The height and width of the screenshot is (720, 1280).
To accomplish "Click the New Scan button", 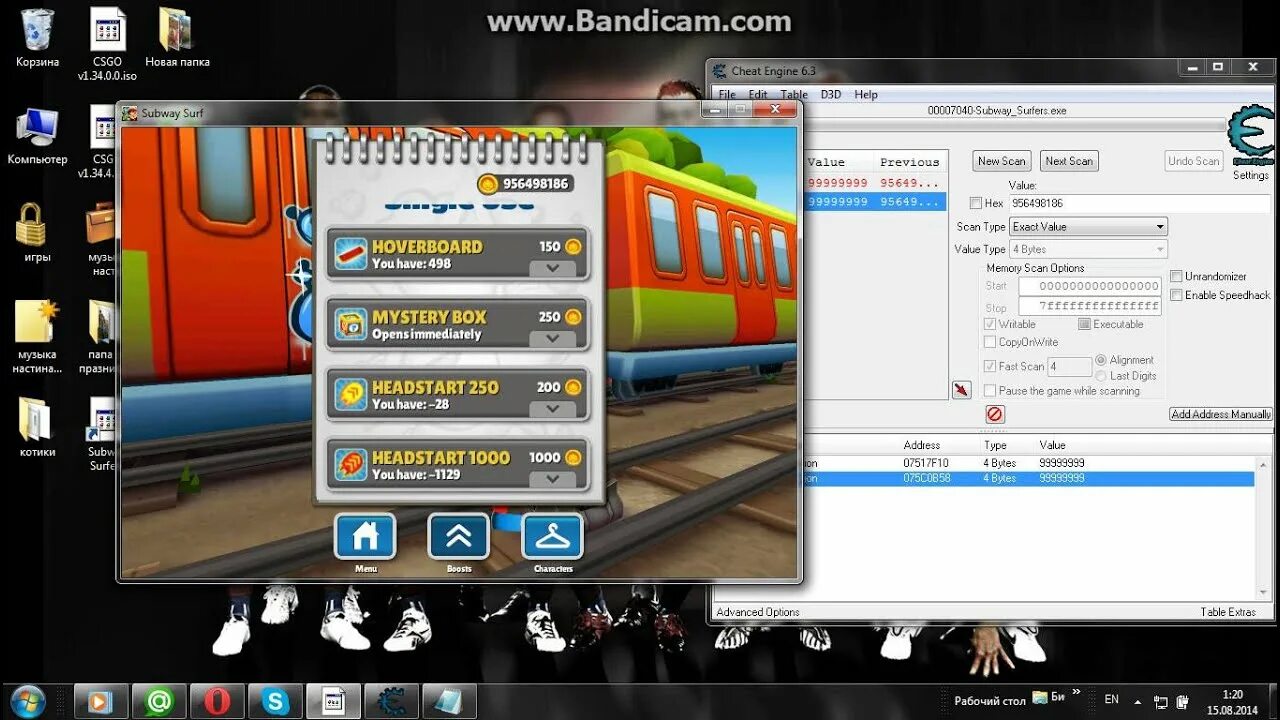I will (x=1002, y=161).
